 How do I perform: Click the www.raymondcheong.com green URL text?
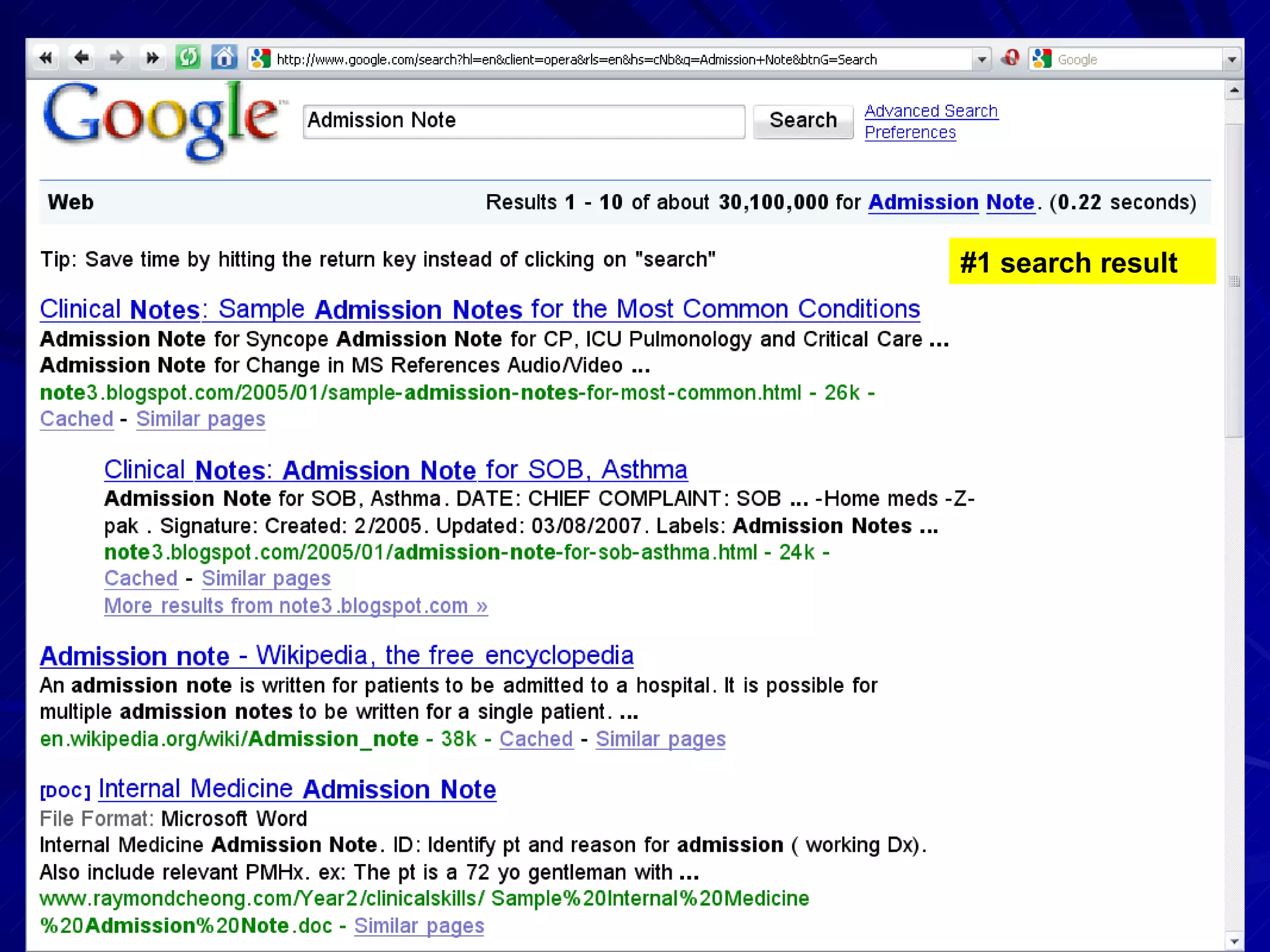[x=424, y=912]
